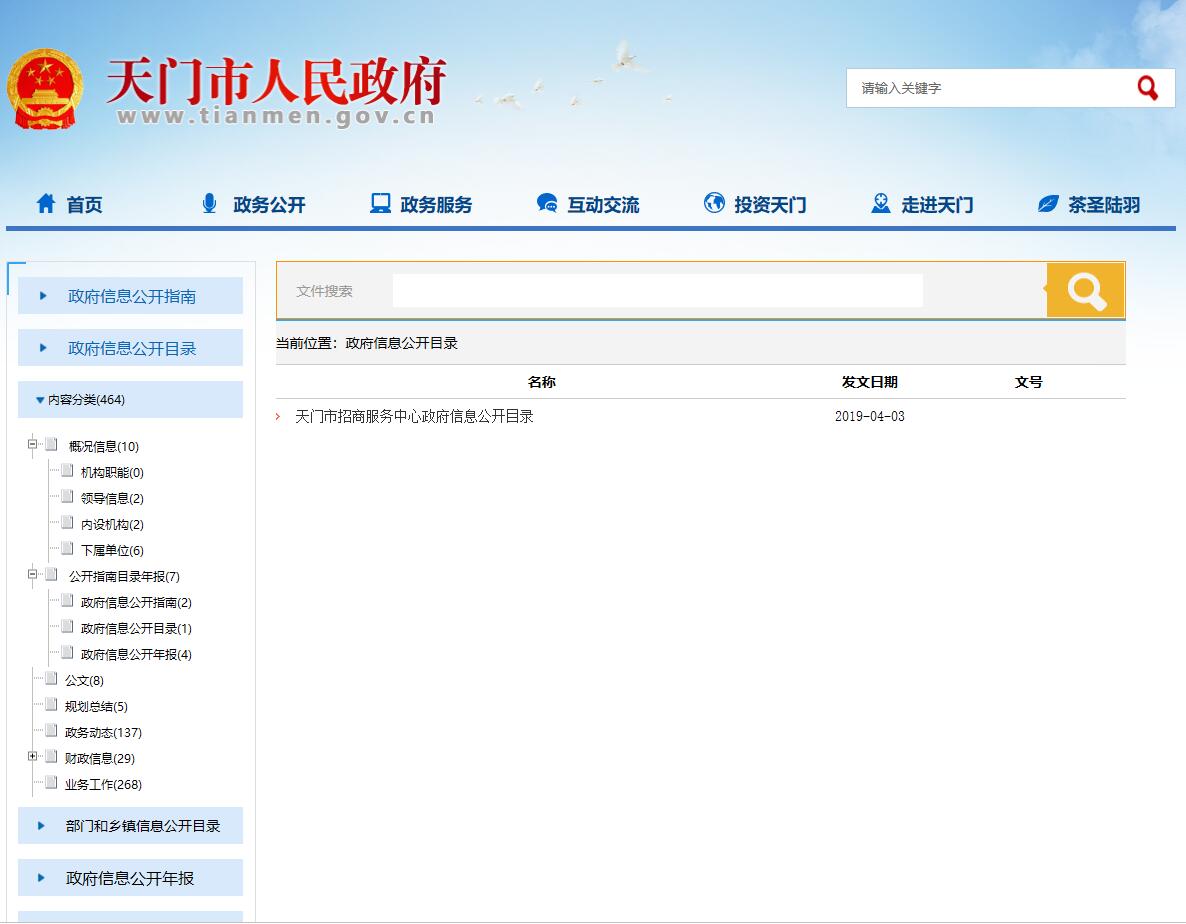Open 政府信息公开指南 sidebar section
Viewport: 1186px width, 924px height.
131,296
